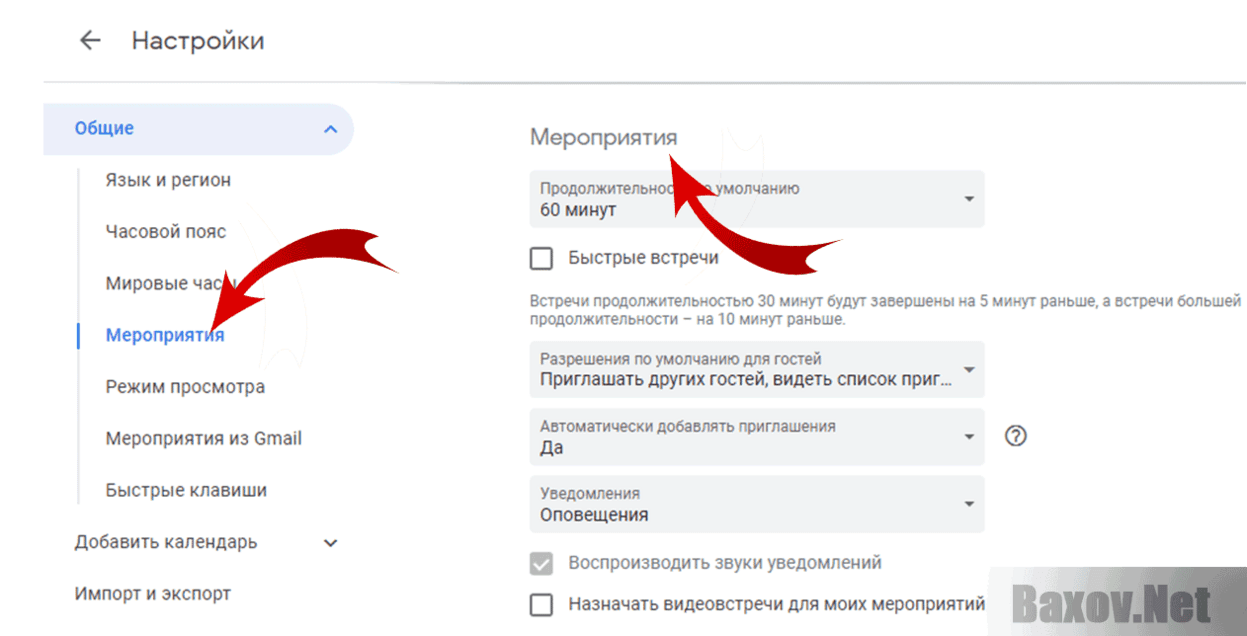This screenshot has width=1247, height=636.
Task: Click the back arrow next to Настройки
Action: (90, 41)
